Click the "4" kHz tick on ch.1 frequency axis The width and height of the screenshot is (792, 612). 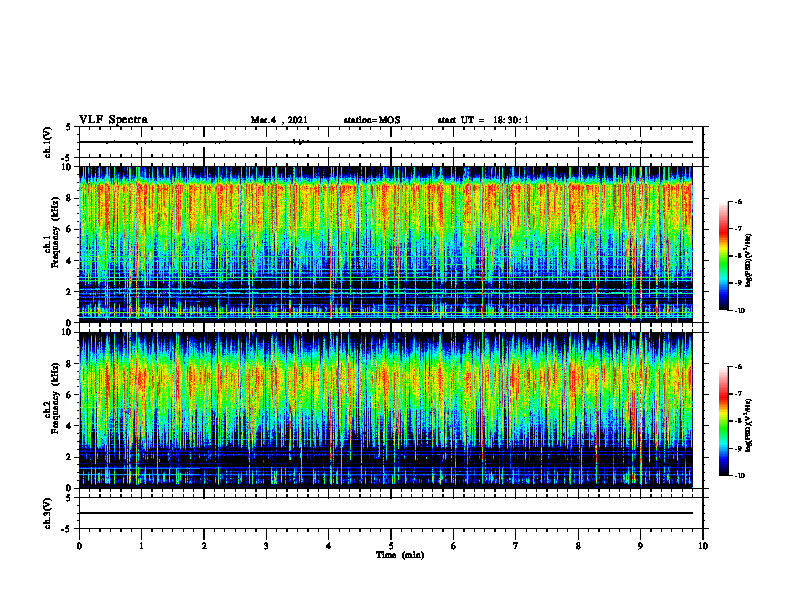click(70, 261)
